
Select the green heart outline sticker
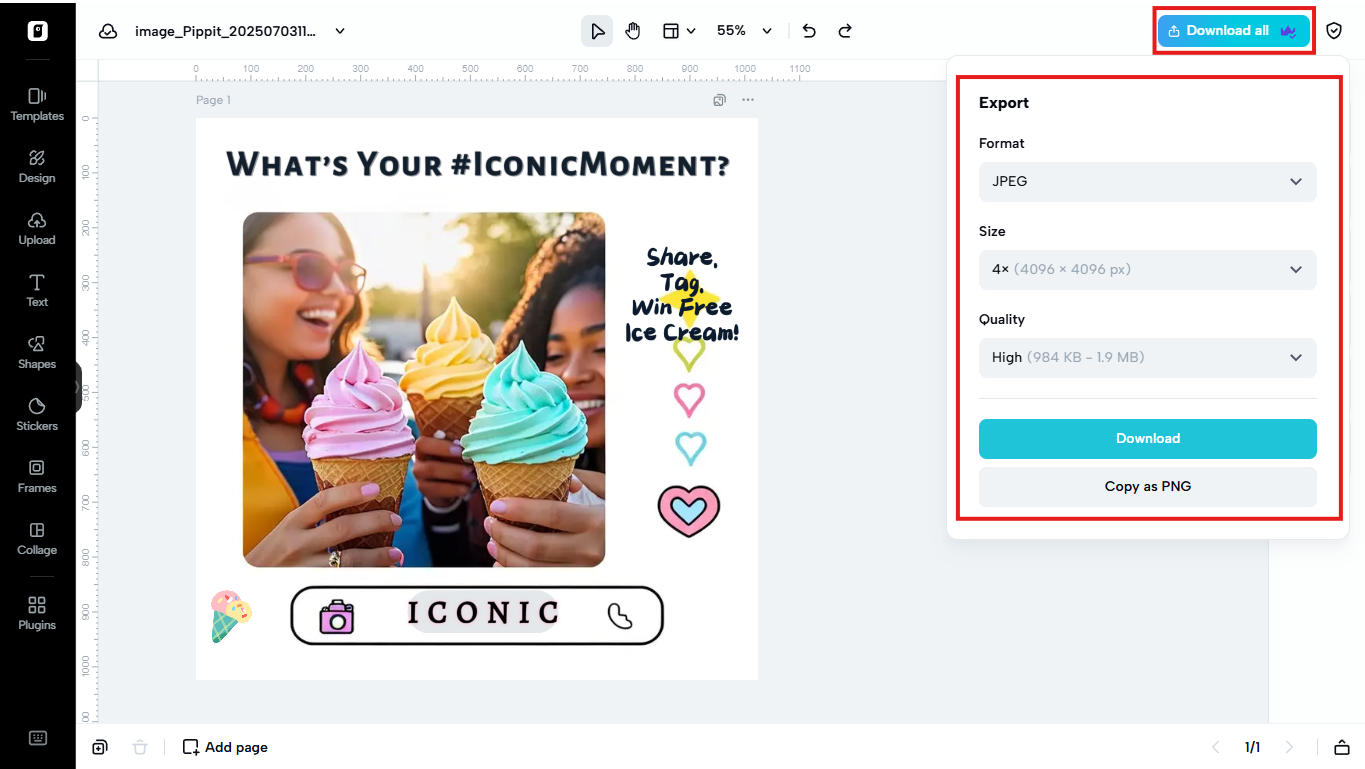[689, 354]
